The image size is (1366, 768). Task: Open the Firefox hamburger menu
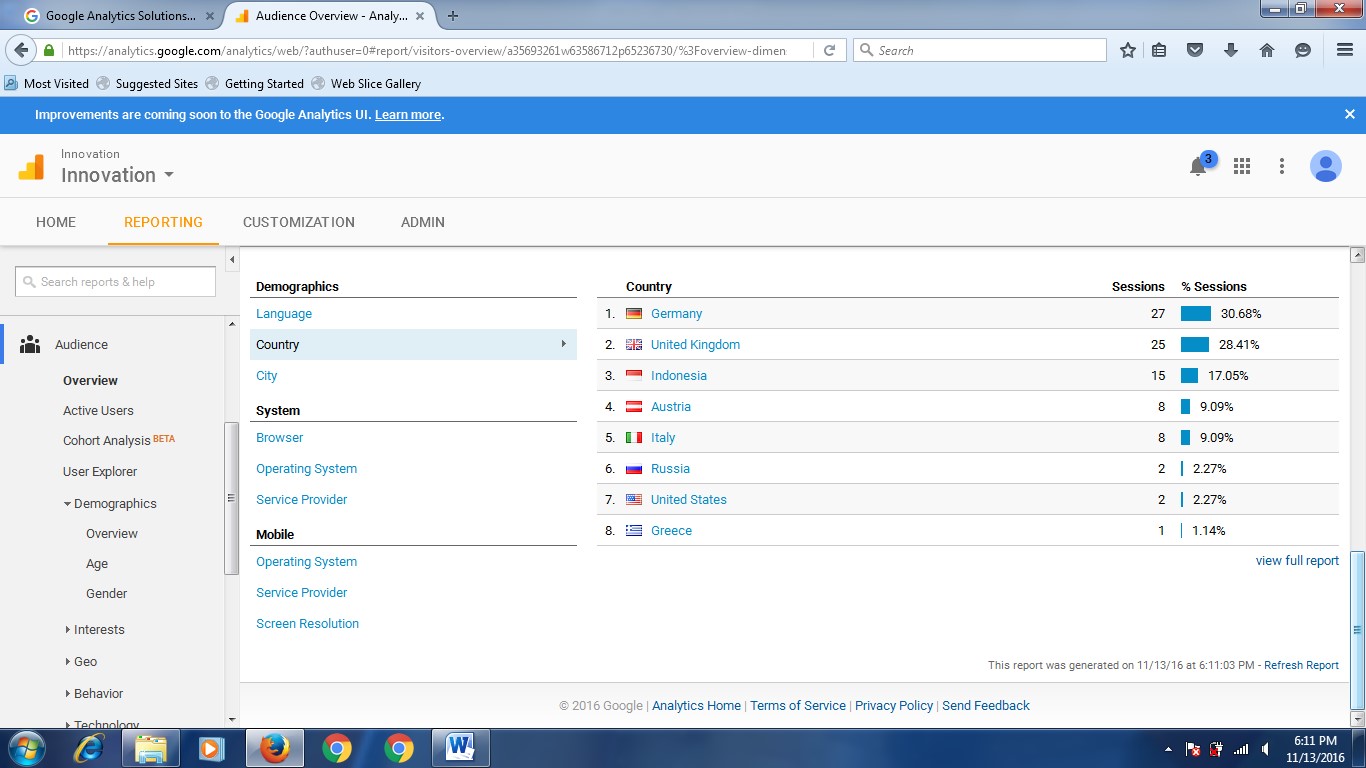tap(1345, 50)
